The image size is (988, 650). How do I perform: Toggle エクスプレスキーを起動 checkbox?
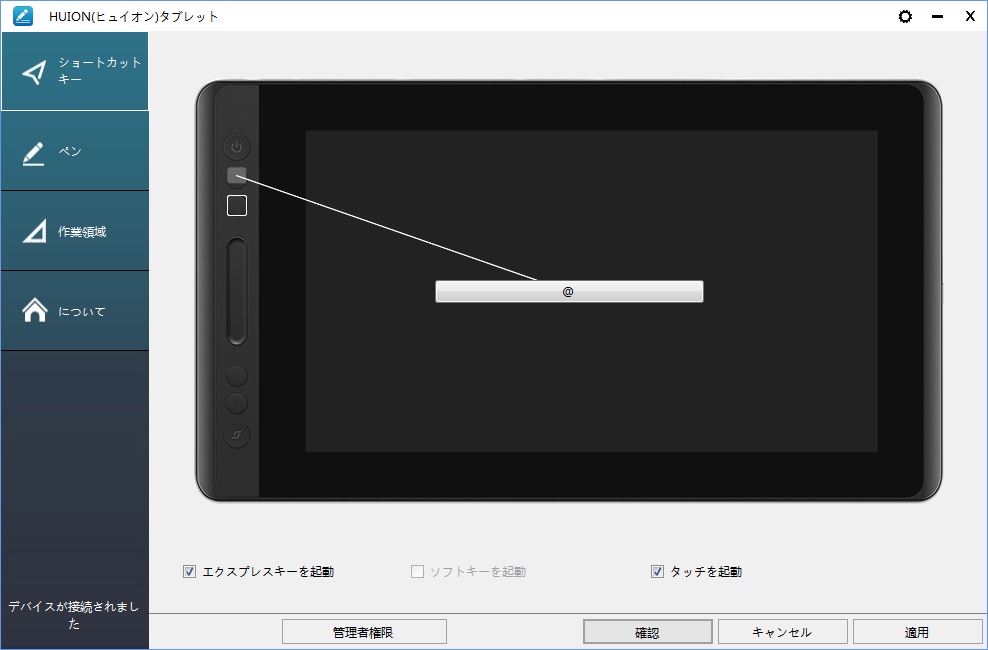click(189, 571)
